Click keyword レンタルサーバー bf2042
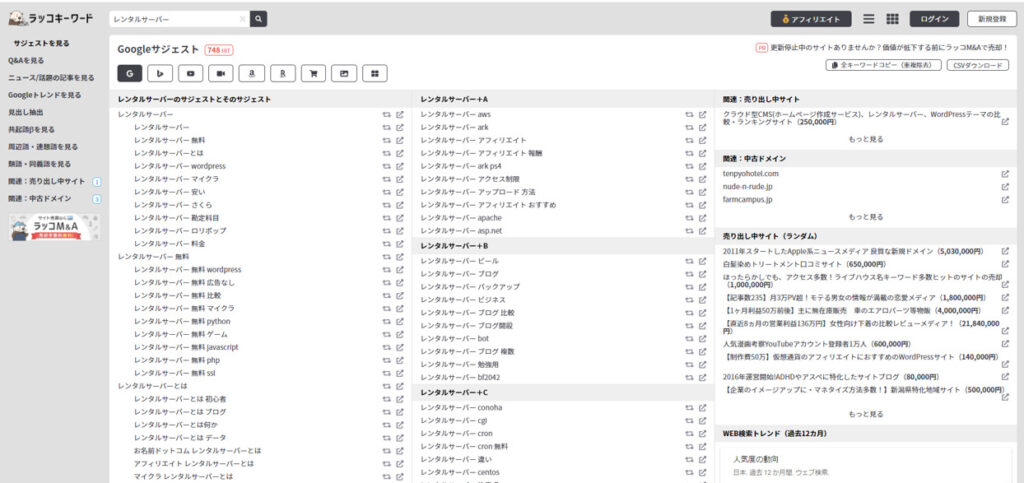1024x483 pixels. pos(460,377)
